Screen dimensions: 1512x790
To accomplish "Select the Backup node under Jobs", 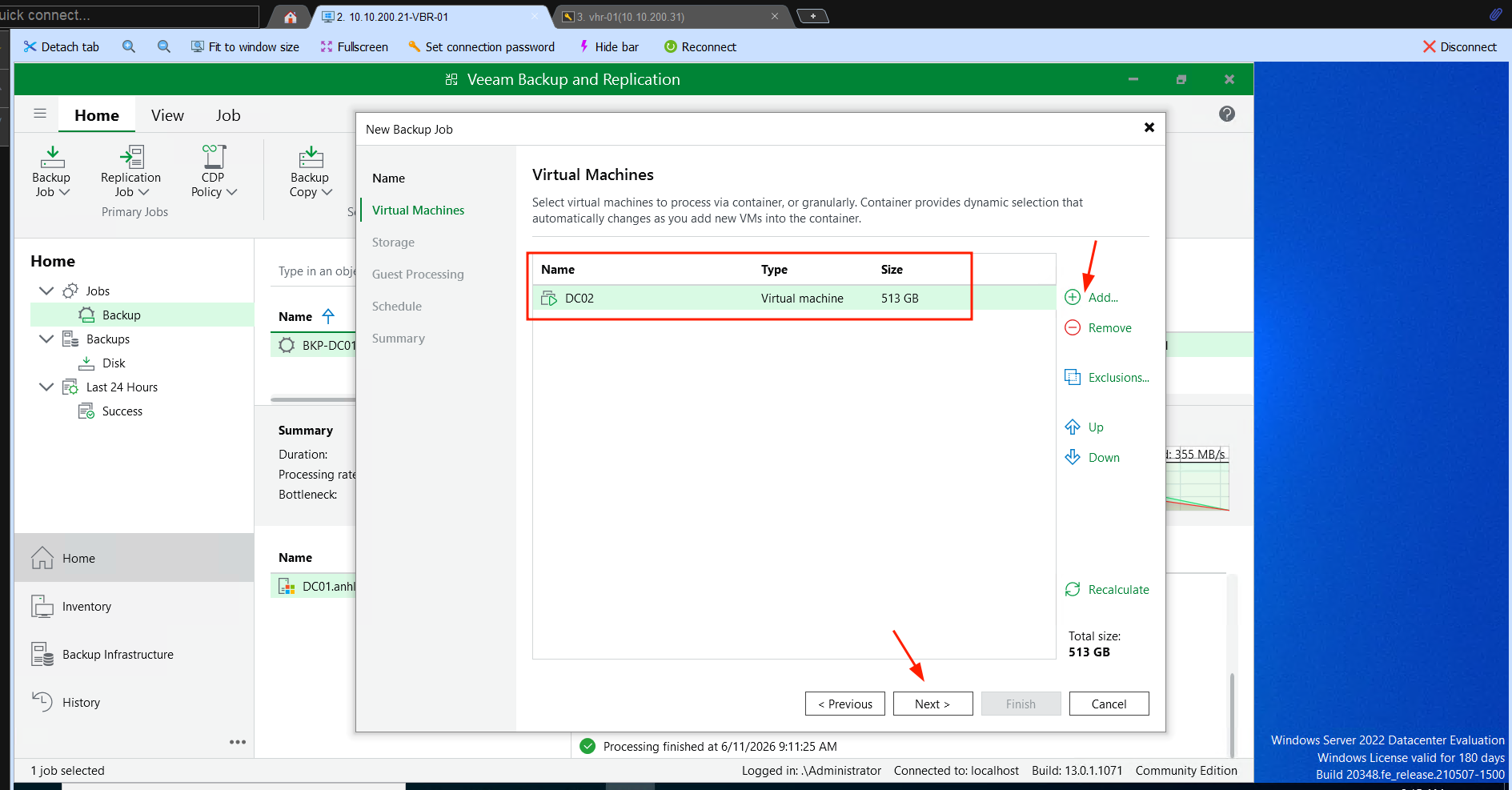I will coord(142,315).
